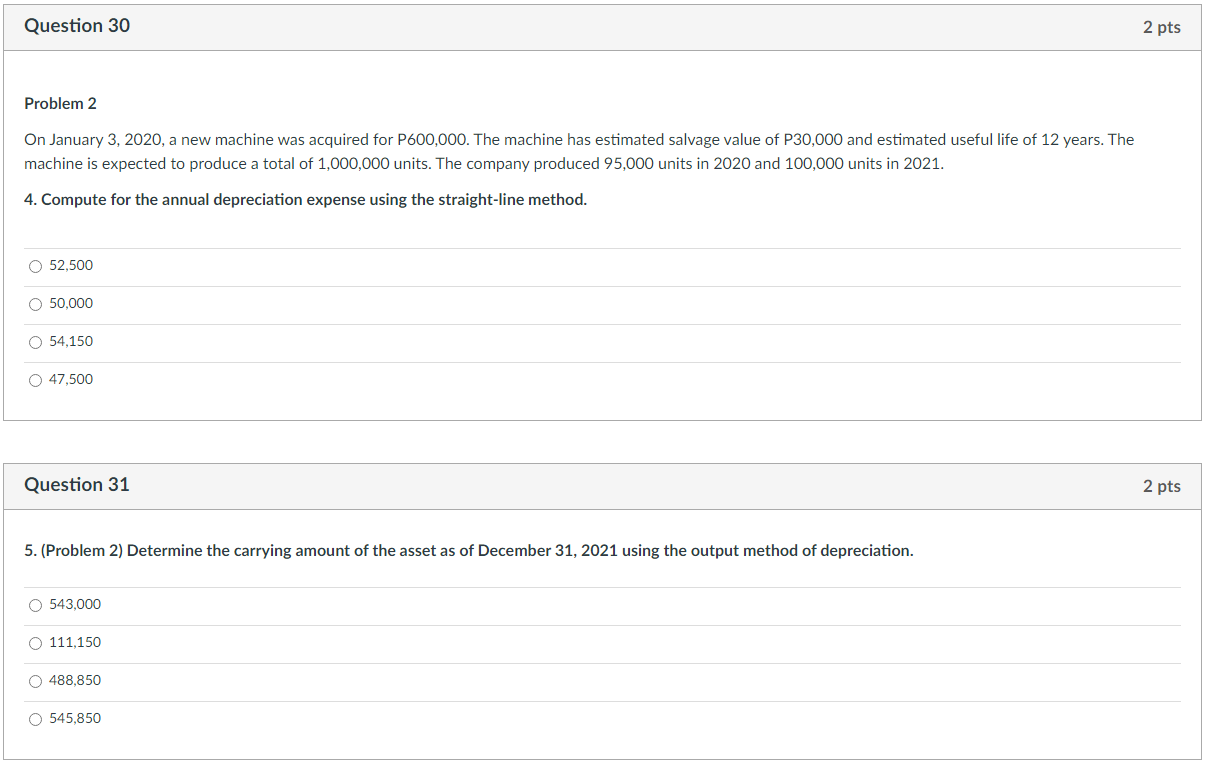
Task: Click the Question 30 header title
Action: [x=77, y=26]
